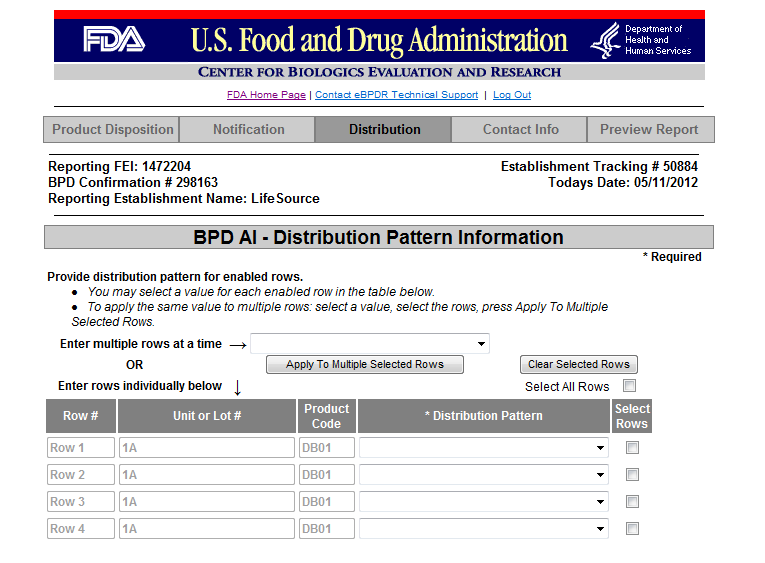Click the Clear Selected Rows button

[x=578, y=365]
